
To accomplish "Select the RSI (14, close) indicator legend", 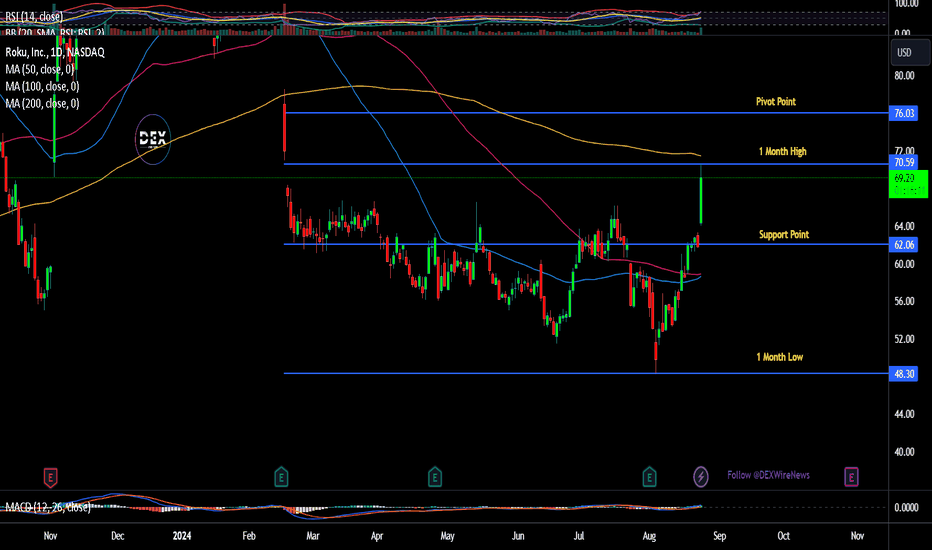I will (x=34, y=17).
